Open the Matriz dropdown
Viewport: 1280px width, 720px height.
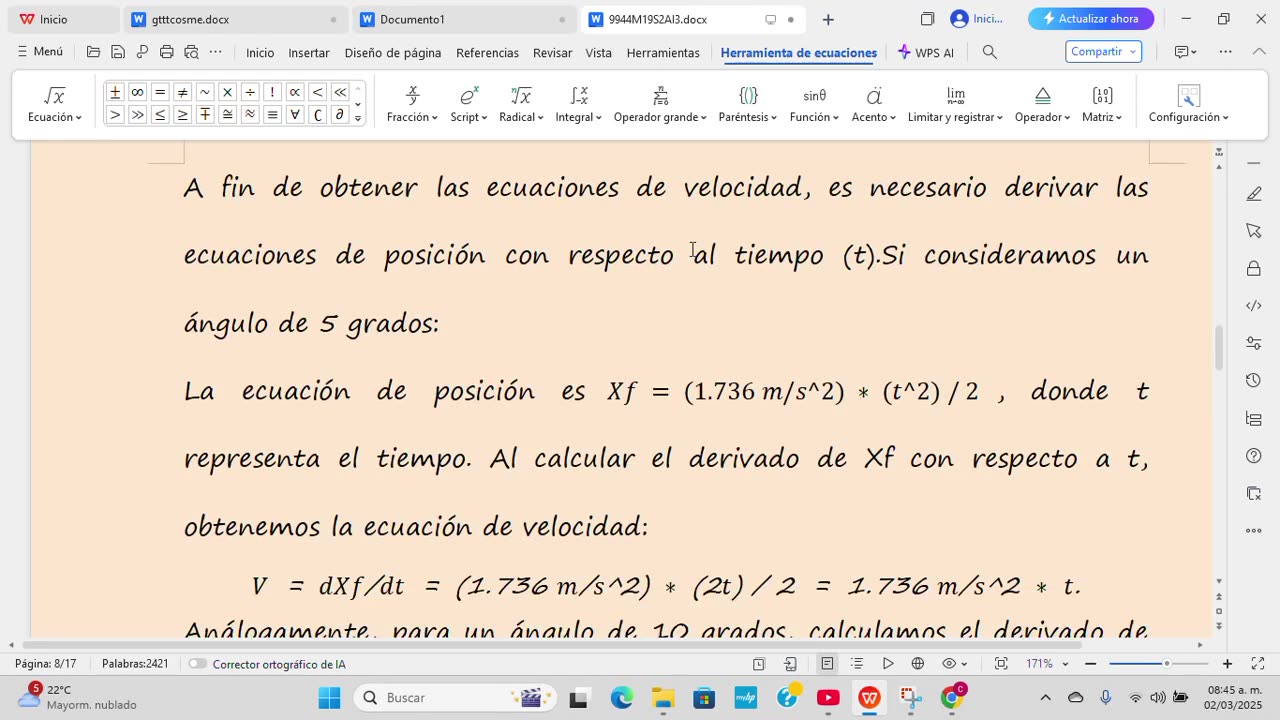(x=1102, y=104)
